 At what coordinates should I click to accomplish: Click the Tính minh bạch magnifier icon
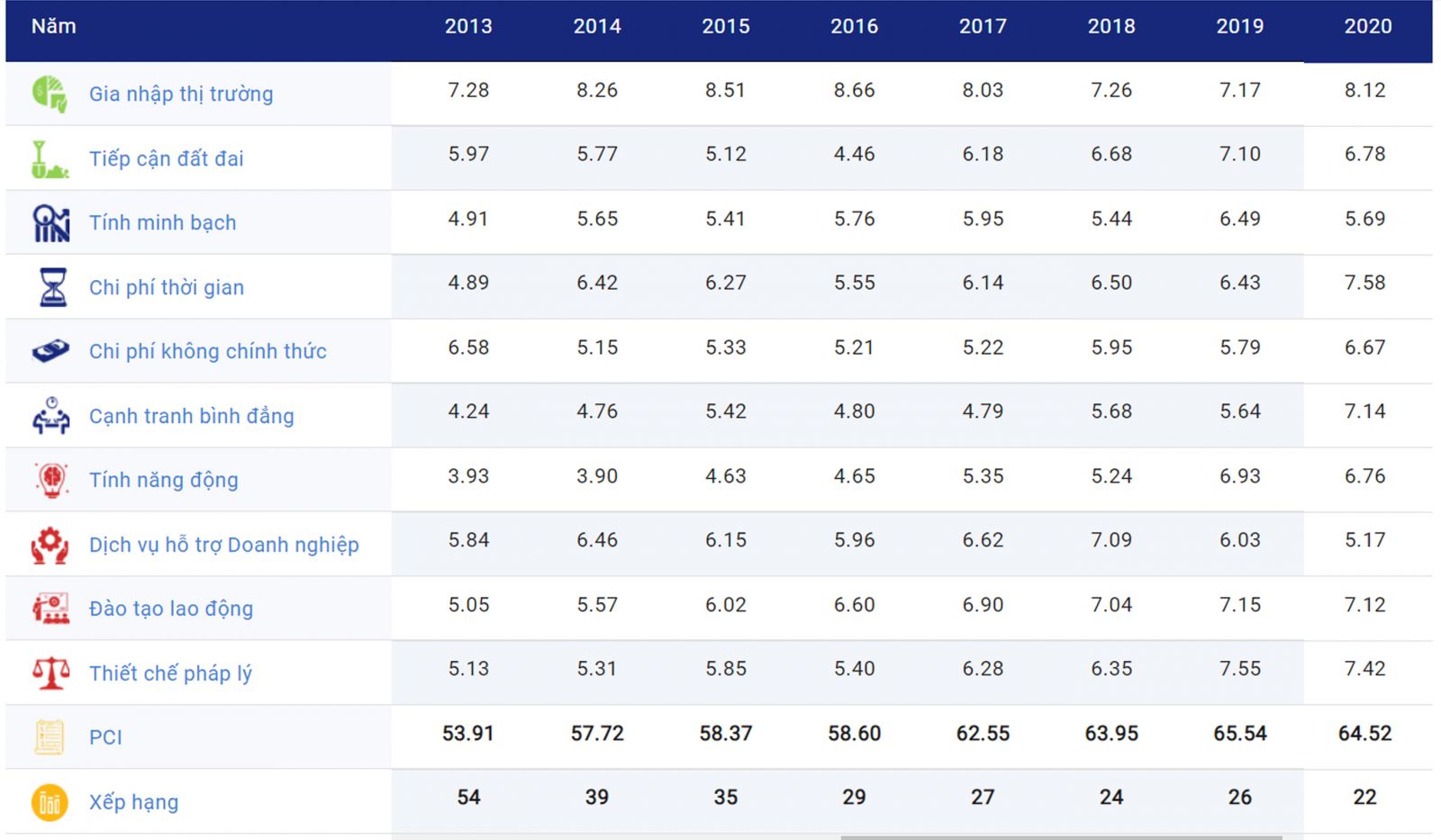(50, 222)
